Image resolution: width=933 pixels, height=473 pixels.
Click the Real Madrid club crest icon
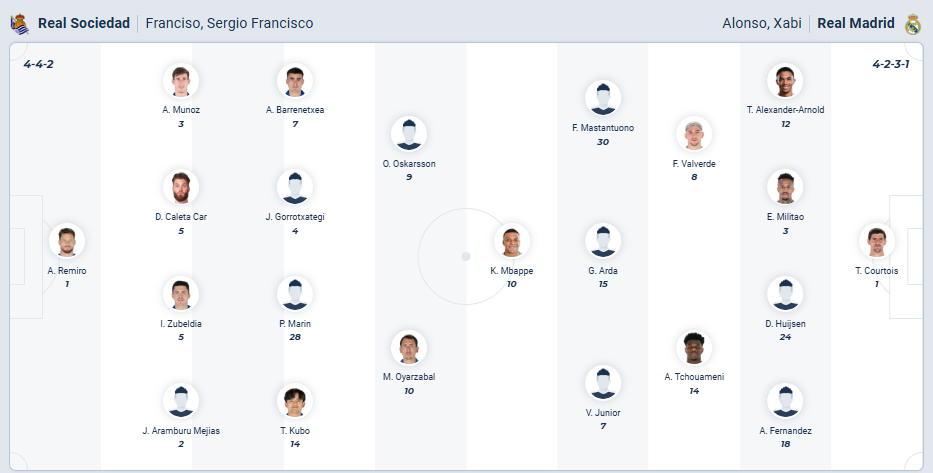[913, 24]
